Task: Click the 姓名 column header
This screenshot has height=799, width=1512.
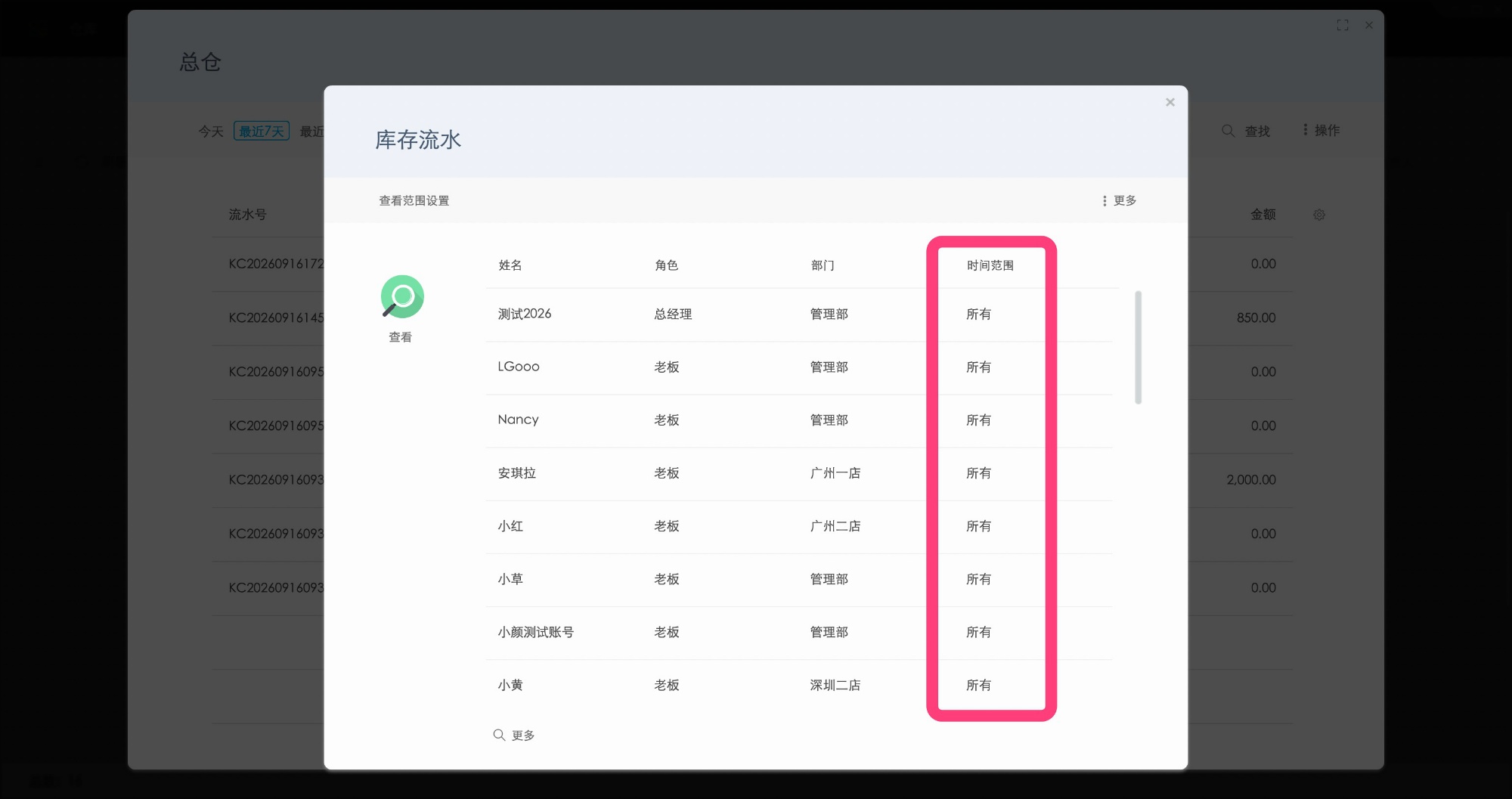Action: click(510, 265)
